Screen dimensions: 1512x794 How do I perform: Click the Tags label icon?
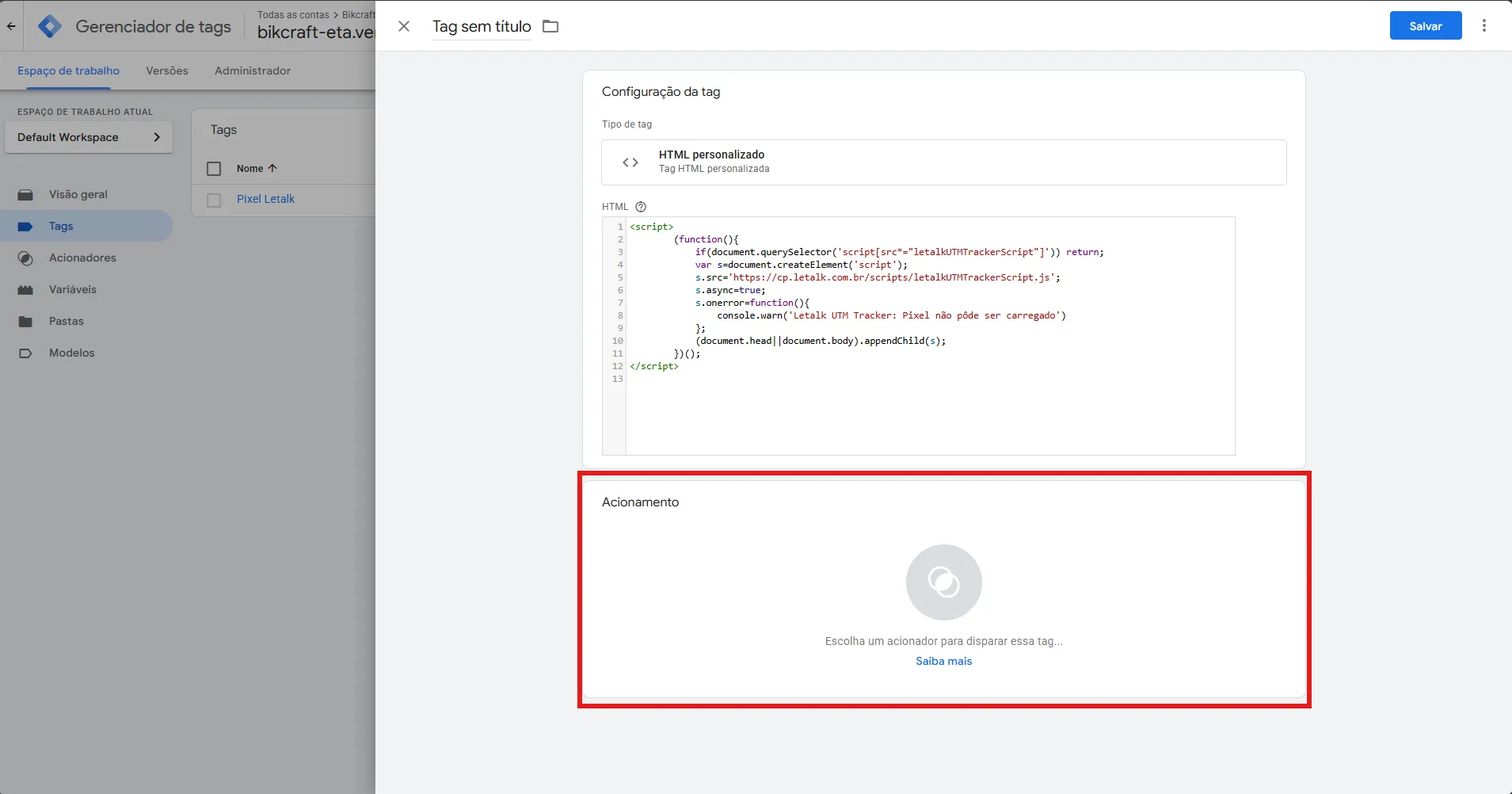tap(25, 227)
